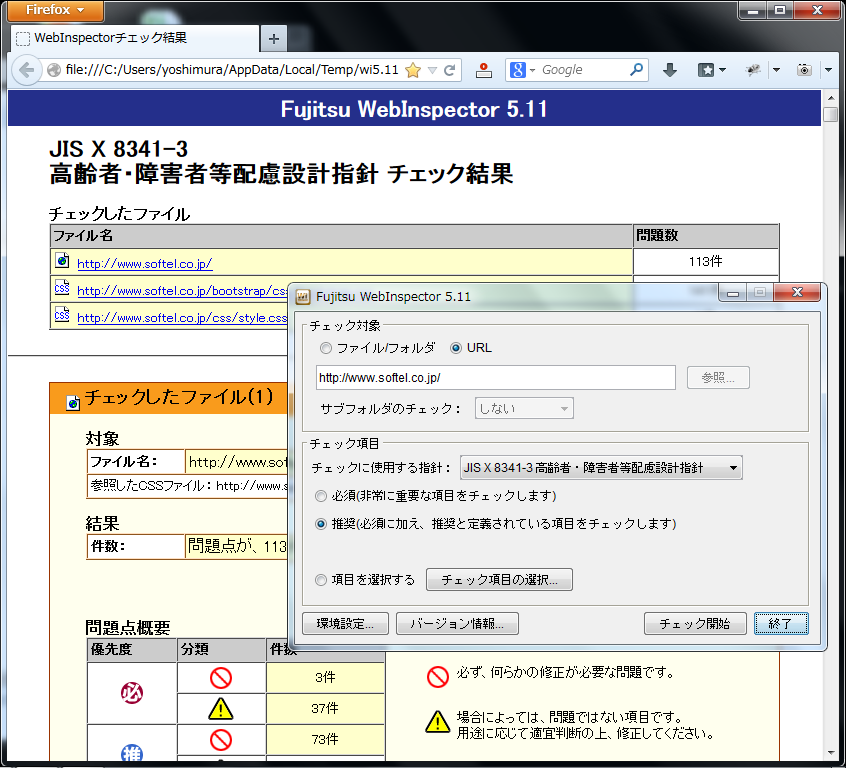The image size is (846, 768).
Task: Open 環境設定... settings button
Action: (345, 623)
